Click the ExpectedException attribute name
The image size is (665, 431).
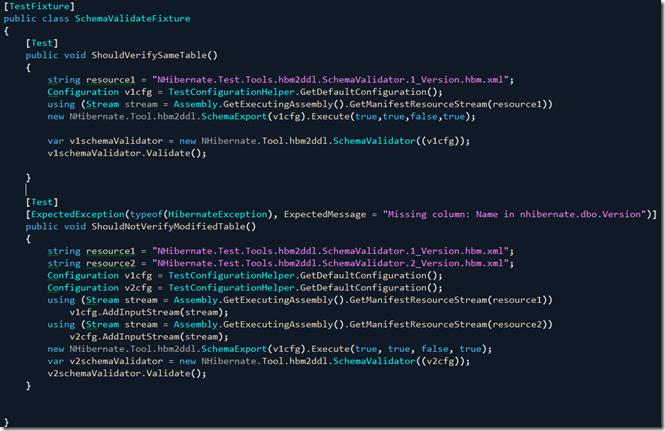pos(78,214)
